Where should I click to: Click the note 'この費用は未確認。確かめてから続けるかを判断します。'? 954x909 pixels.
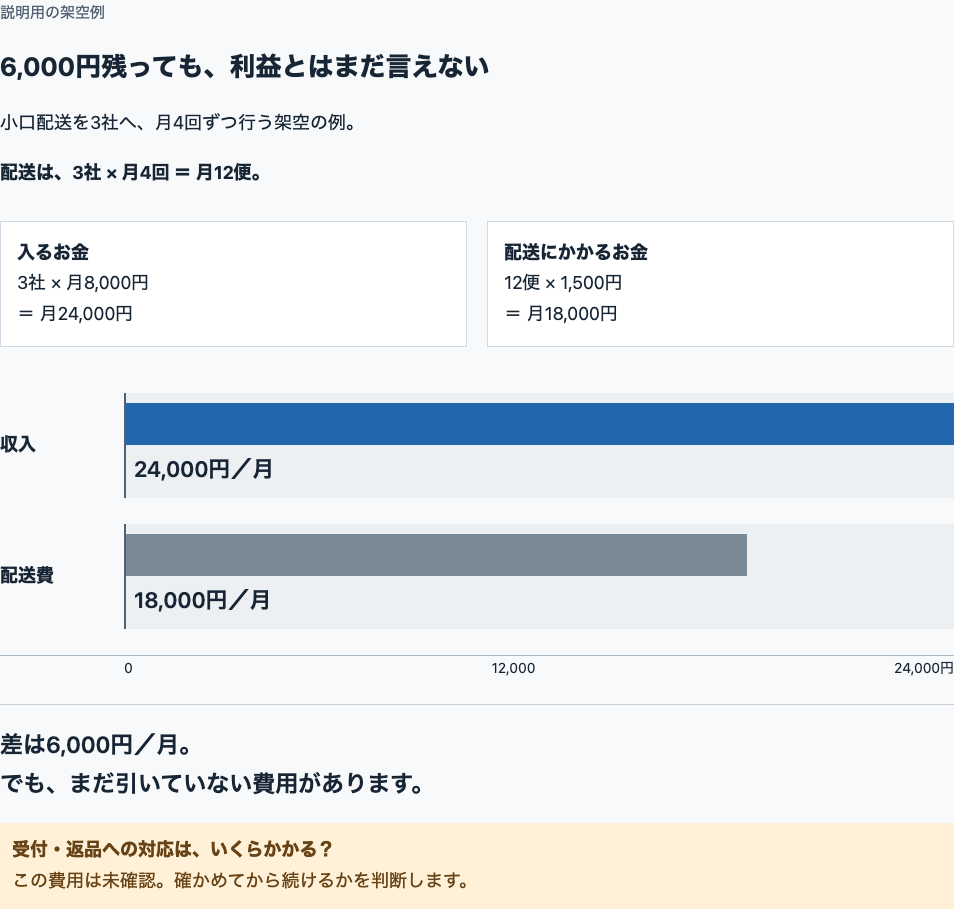click(x=242, y=880)
